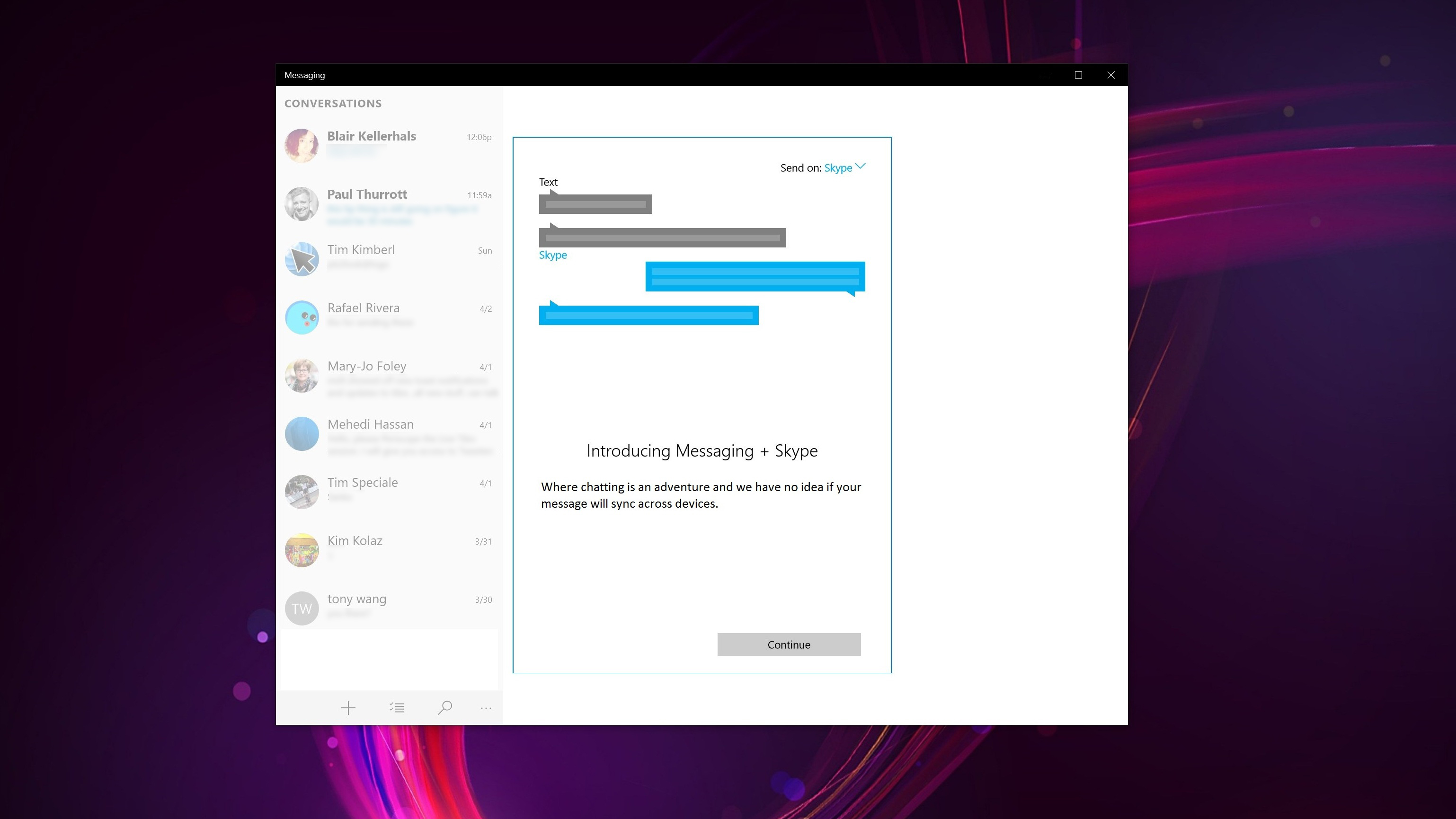The height and width of the screenshot is (819, 1456).
Task: Minimize the Messaging window
Action: [1045, 75]
